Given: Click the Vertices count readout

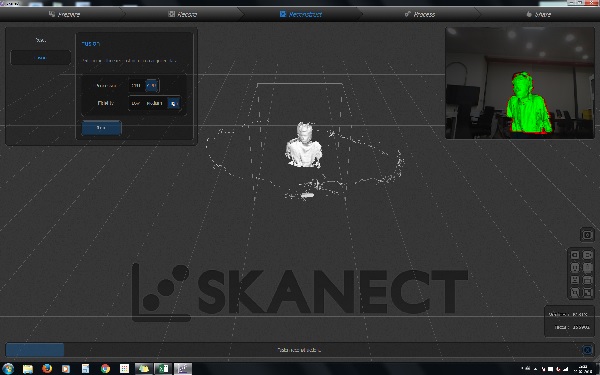Looking at the screenshot, I should (x=568, y=315).
